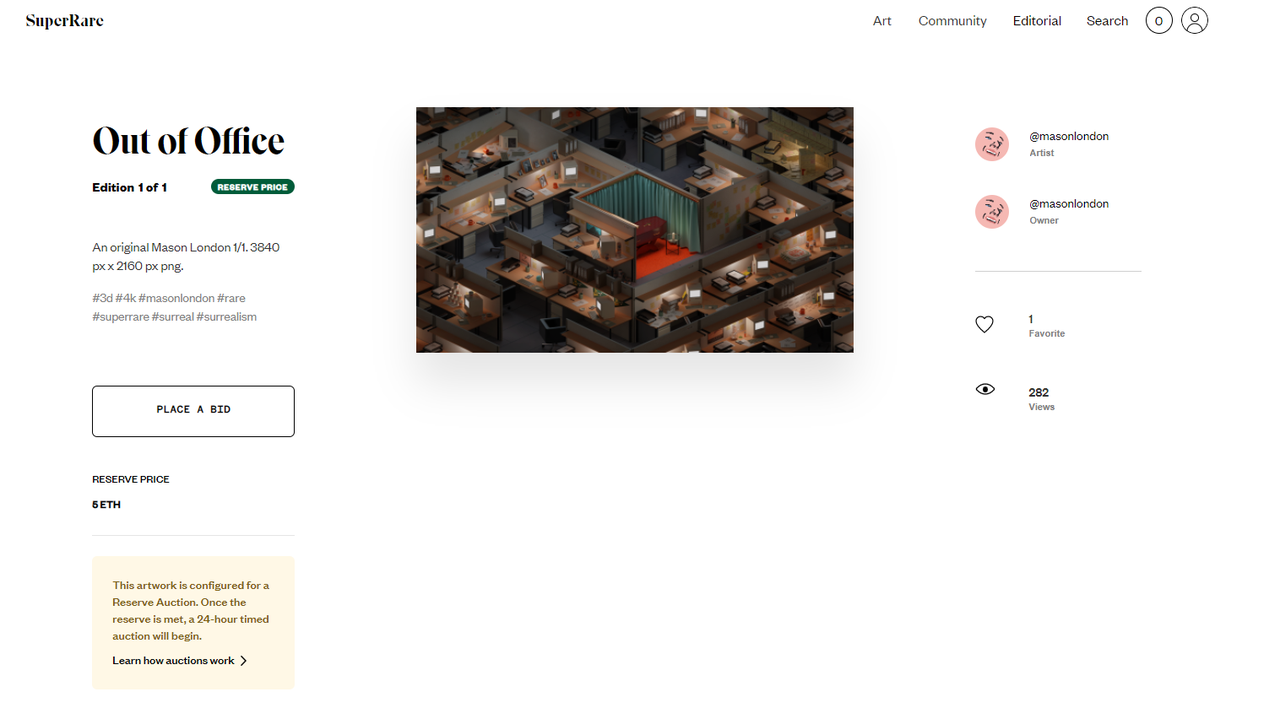Image resolution: width=1280 pixels, height=708 pixels.
Task: Click the artist avatar for @masonlondon
Action: (992, 144)
